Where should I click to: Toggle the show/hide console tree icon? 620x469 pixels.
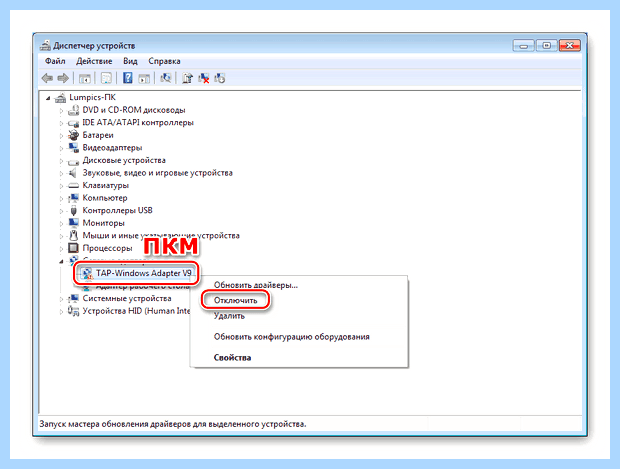(85, 78)
